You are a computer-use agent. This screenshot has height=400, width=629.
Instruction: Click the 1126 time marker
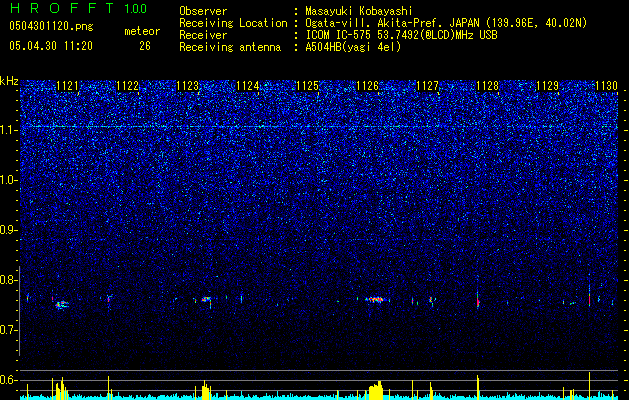coord(367,86)
